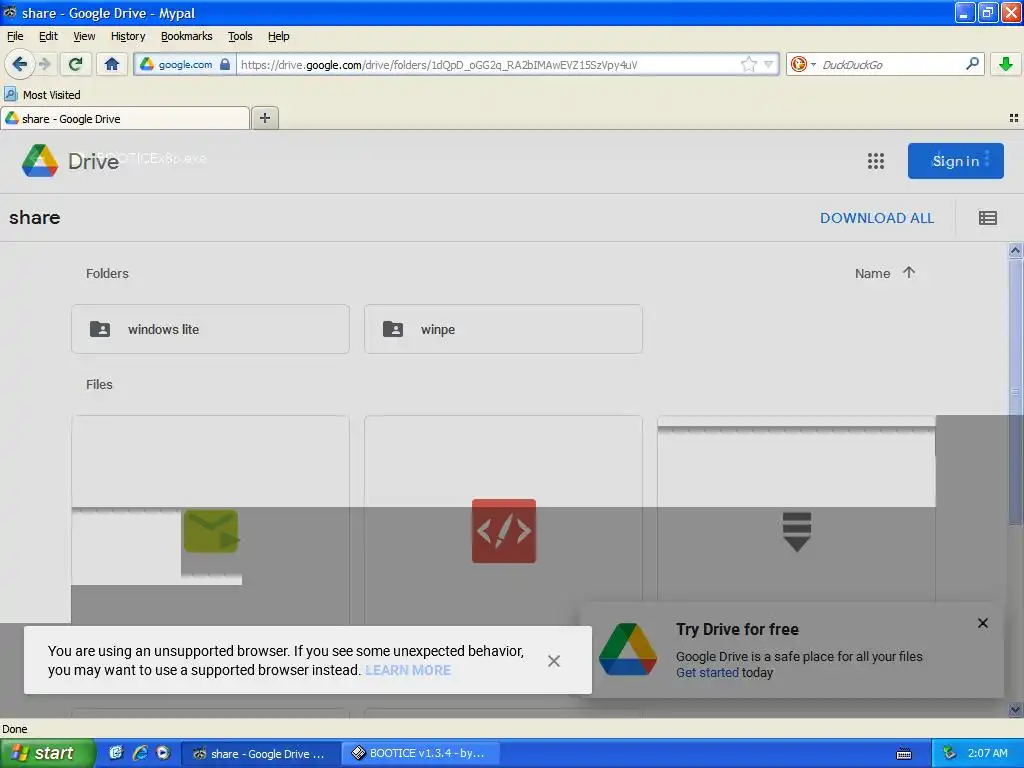1024x768 pixels.
Task: Click the LEARN MORE link
Action: click(408, 670)
